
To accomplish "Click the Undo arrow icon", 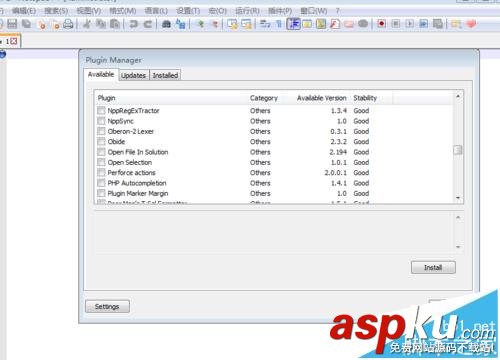I will (x=133, y=24).
